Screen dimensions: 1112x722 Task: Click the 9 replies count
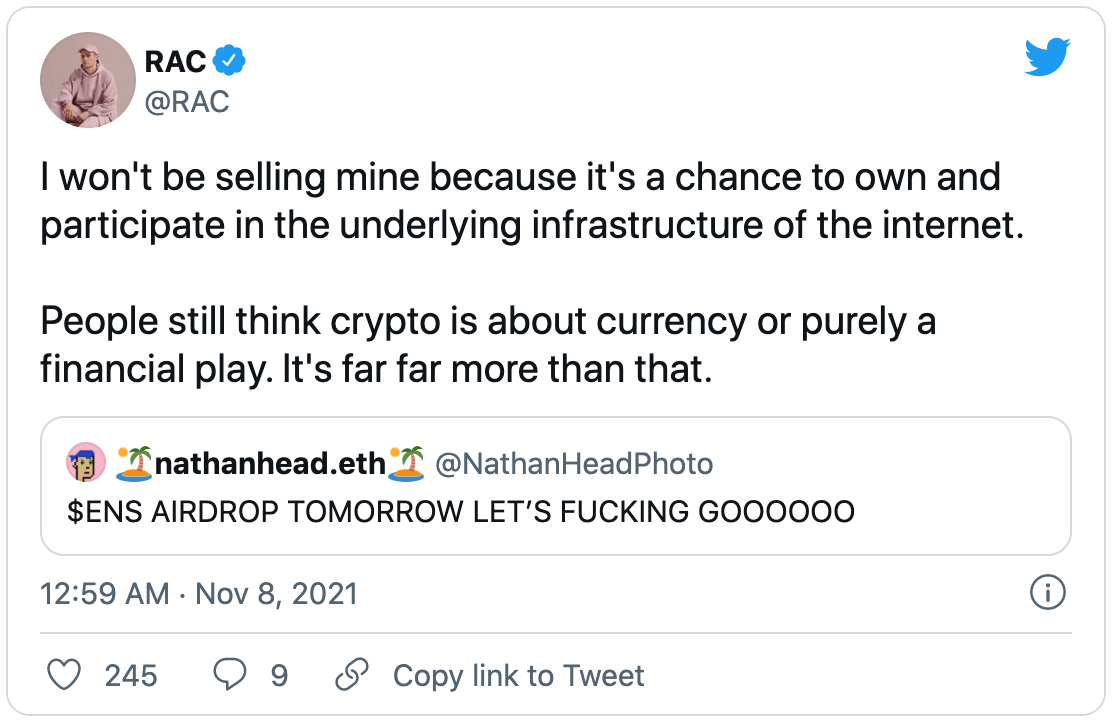click(x=279, y=676)
